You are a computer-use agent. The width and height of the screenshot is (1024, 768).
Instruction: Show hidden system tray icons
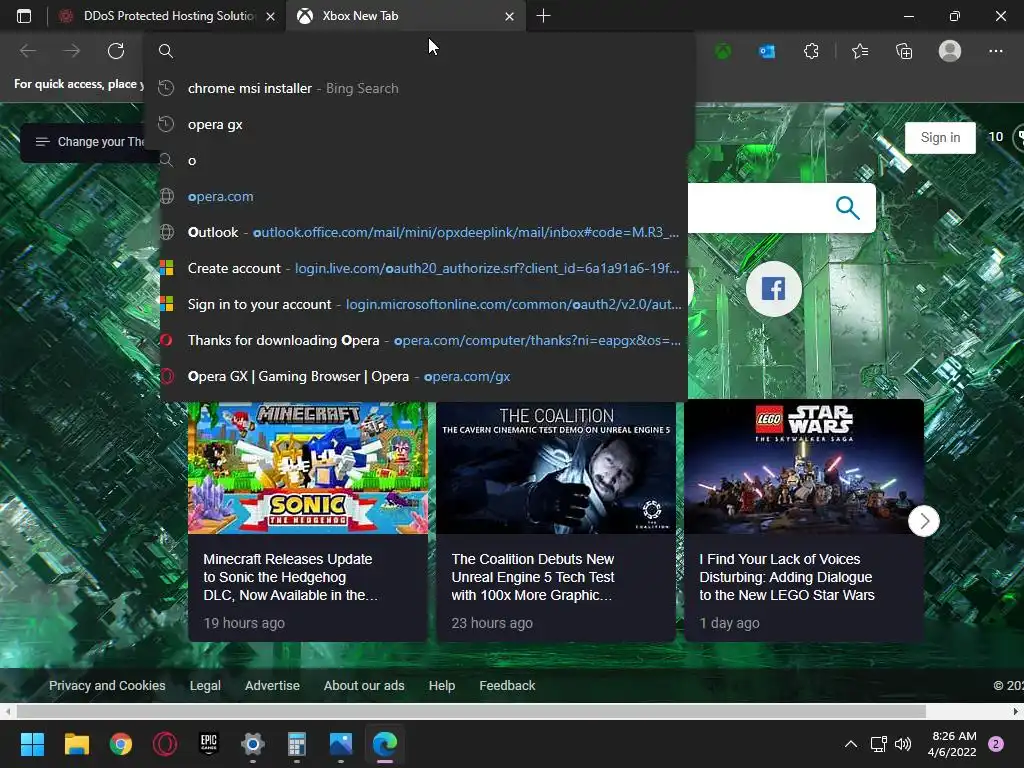[850, 744]
